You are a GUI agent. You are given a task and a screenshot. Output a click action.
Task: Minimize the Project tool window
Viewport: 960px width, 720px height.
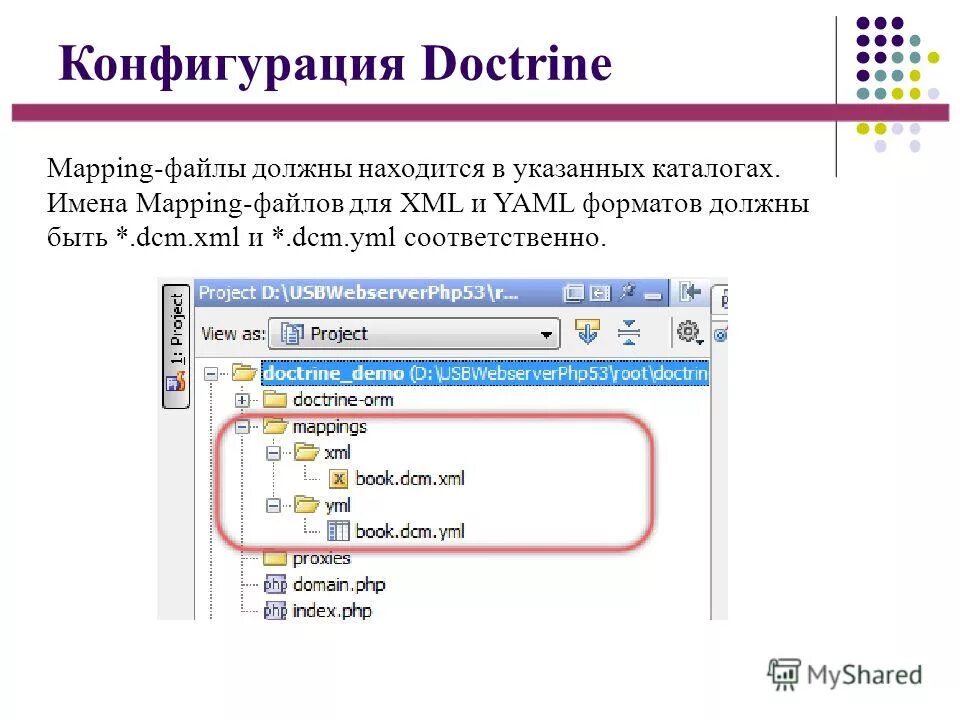click(653, 296)
